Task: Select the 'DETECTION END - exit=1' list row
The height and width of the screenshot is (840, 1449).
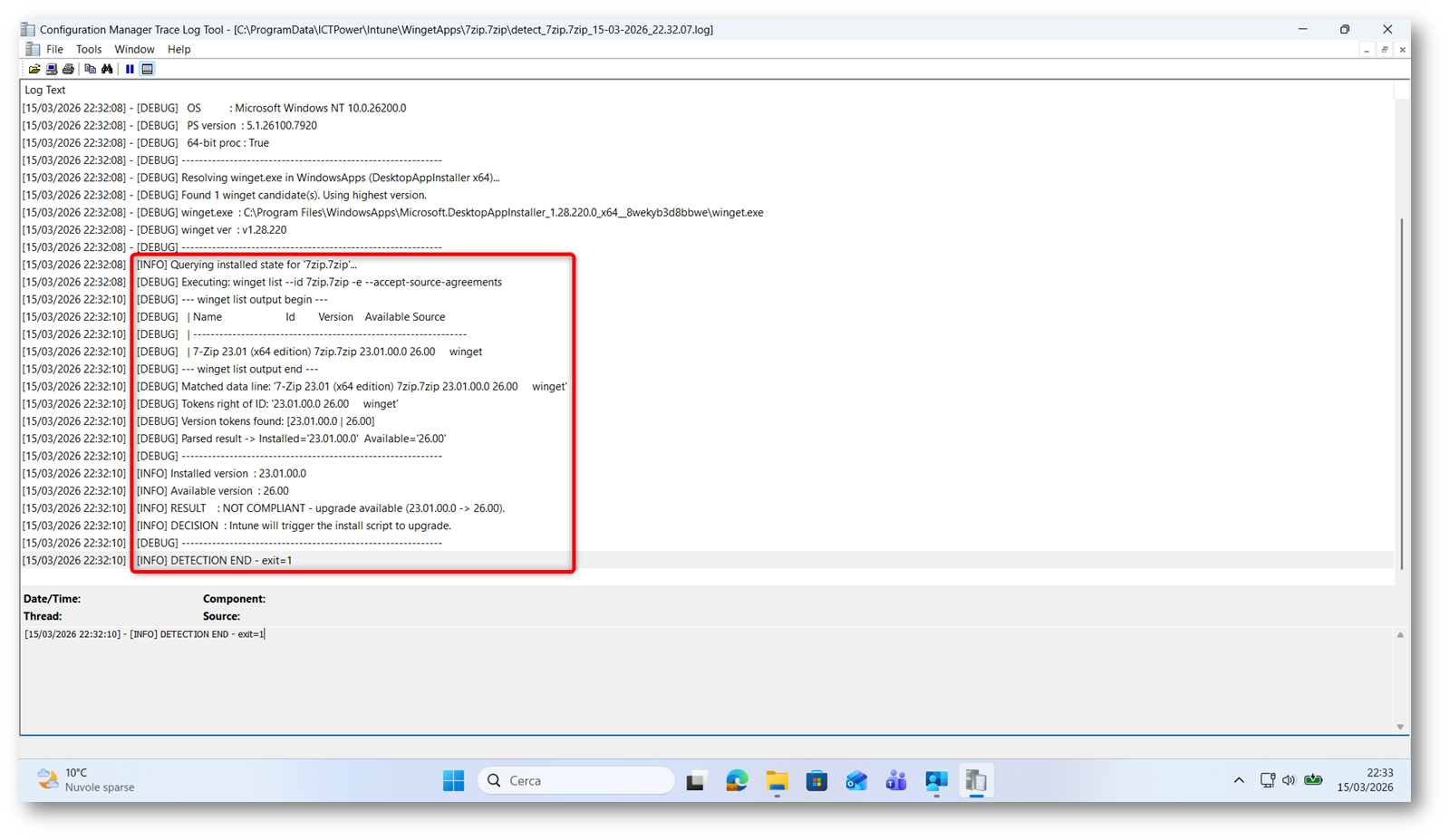Action: 707,560
